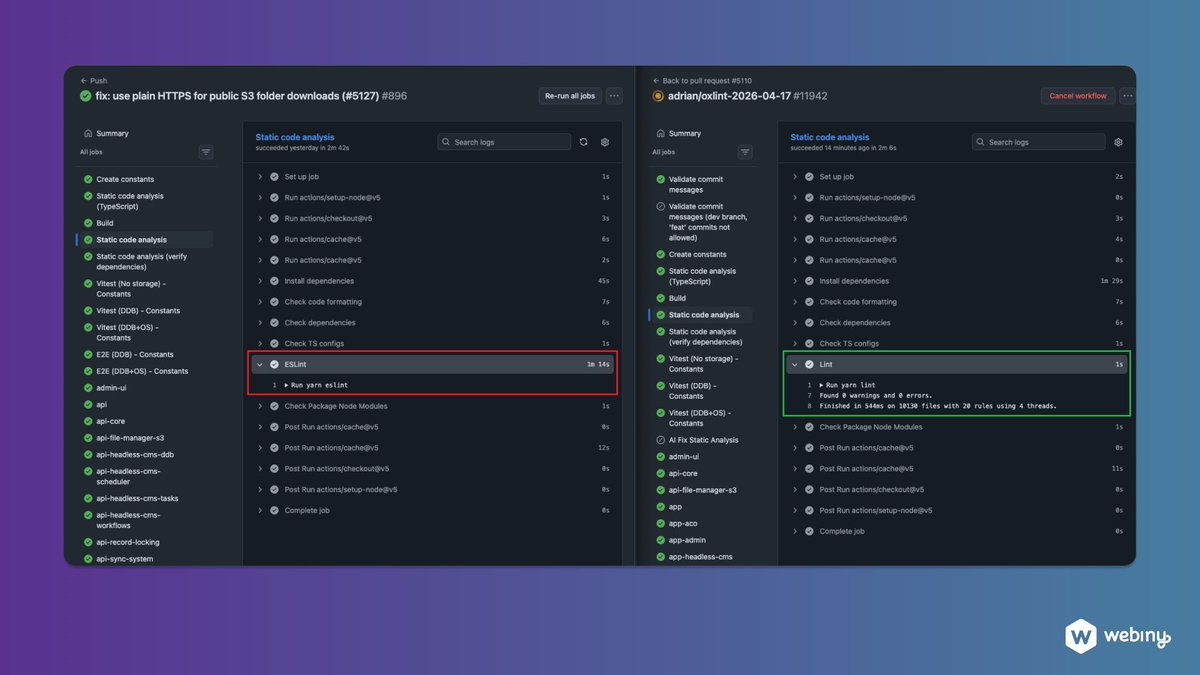This screenshot has height=675, width=1200.
Task: Click skipped icon of AI Fix Static Analysis
Action: tap(660, 440)
